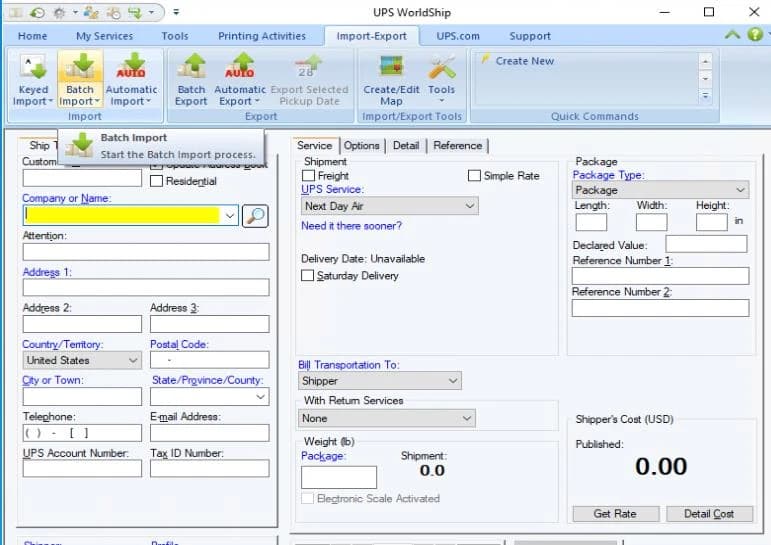Open the Bill Transportation To dropdown
This screenshot has width=771, height=545.
click(x=380, y=381)
